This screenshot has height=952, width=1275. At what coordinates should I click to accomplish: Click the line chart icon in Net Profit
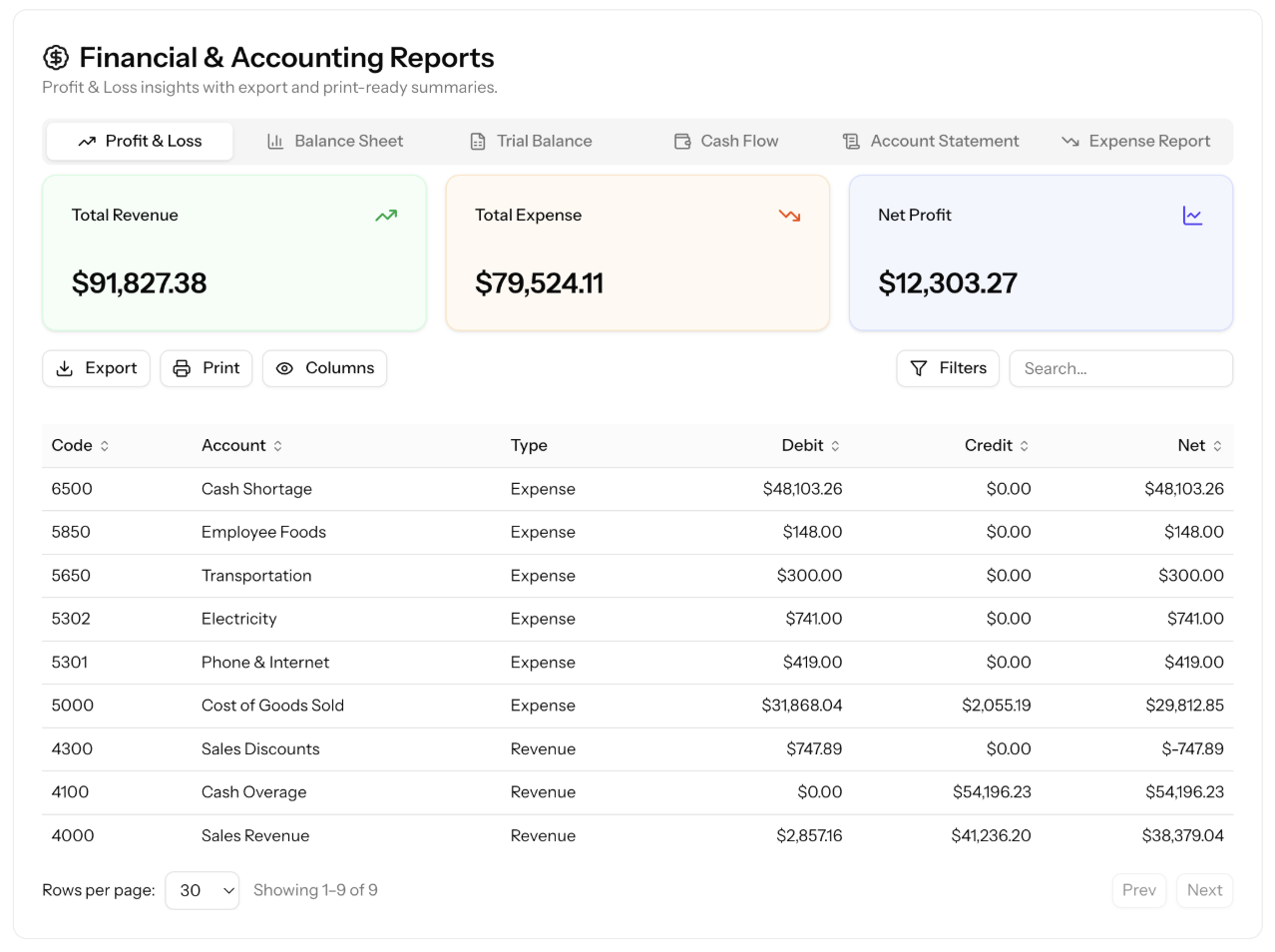[1192, 216]
